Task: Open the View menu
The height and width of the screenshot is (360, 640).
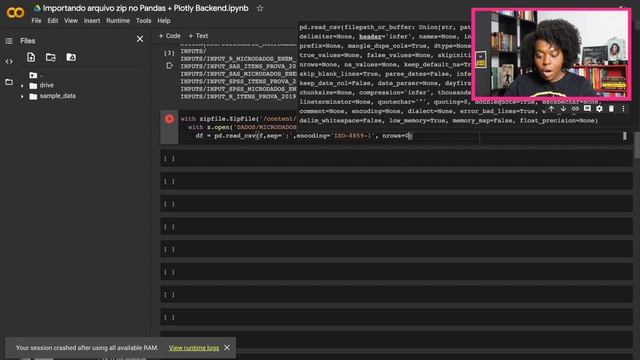Action: pos(71,21)
